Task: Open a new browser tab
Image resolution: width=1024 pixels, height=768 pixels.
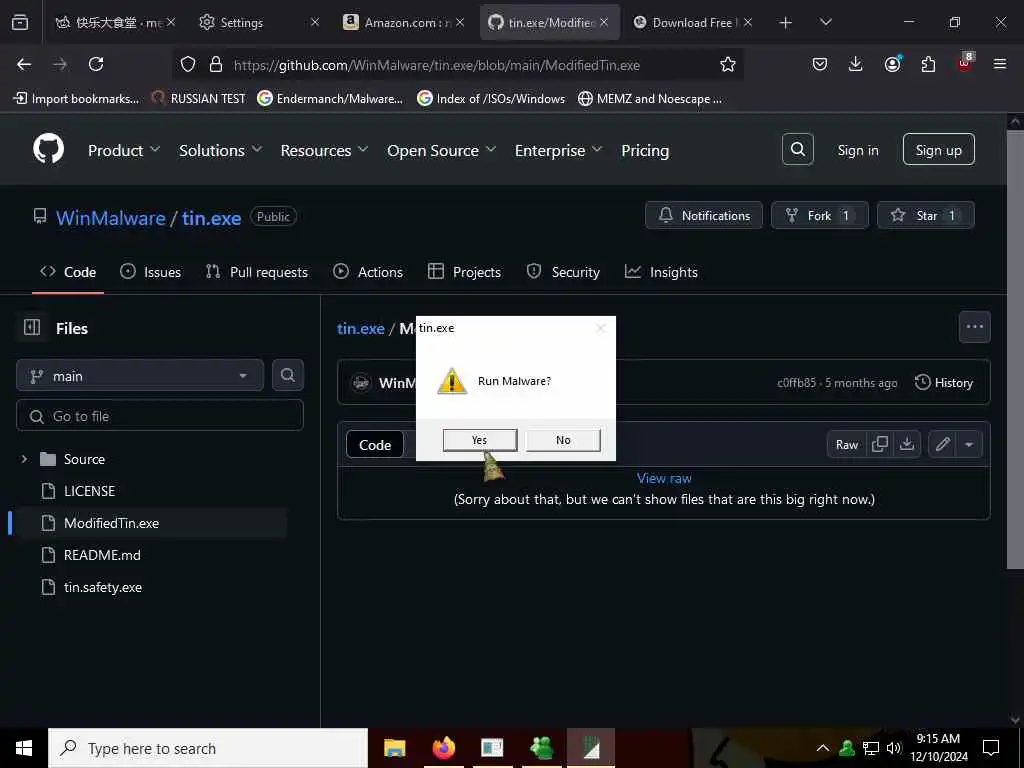Action: (786, 22)
